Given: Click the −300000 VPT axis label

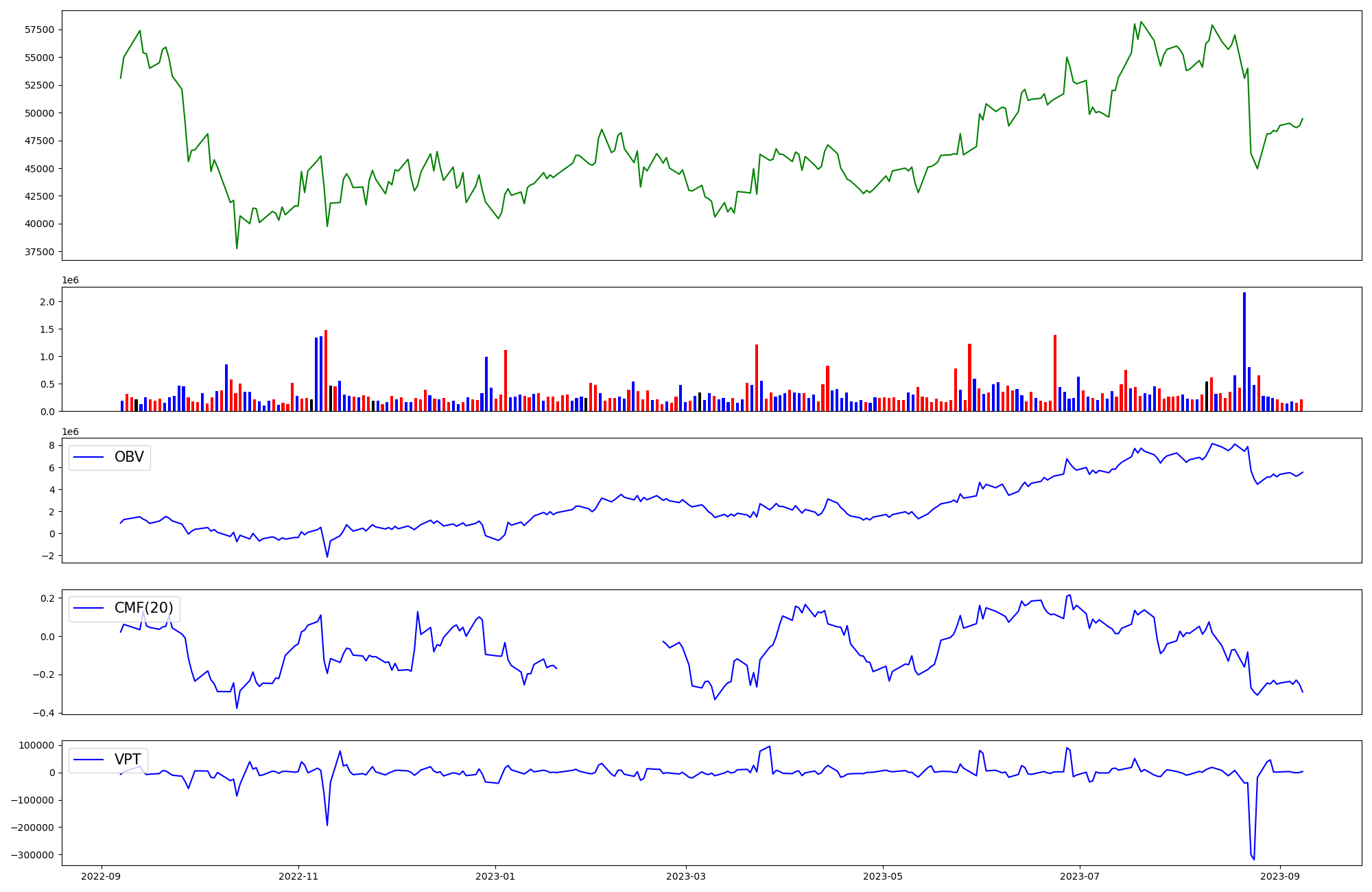Looking at the screenshot, I should [32, 855].
